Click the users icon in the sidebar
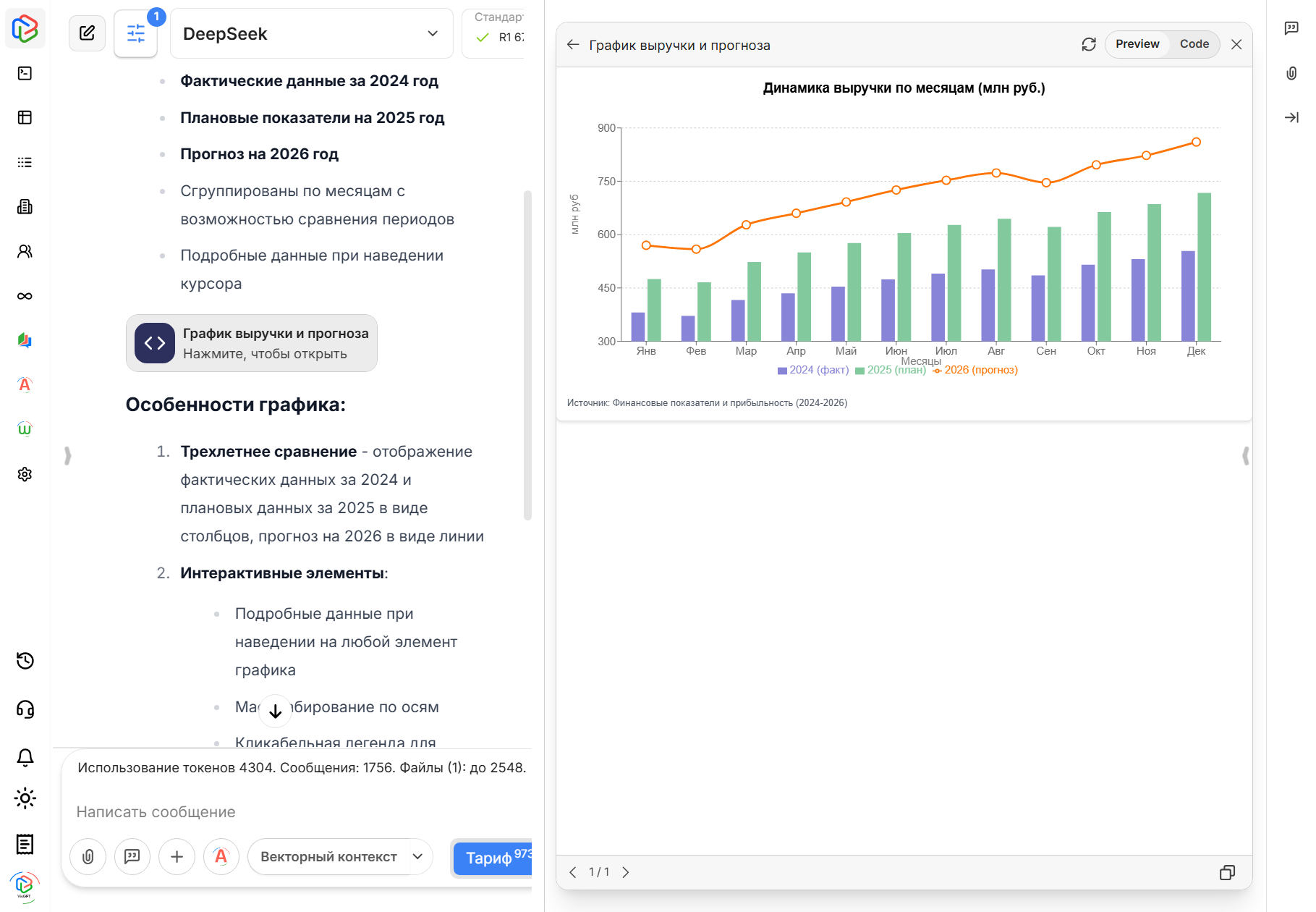The width and height of the screenshot is (1316, 912). click(25, 250)
